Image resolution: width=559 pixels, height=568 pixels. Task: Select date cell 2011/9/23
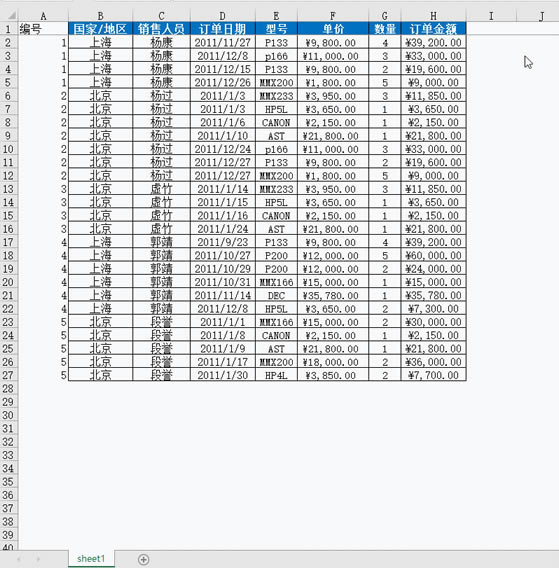pyautogui.click(x=222, y=242)
